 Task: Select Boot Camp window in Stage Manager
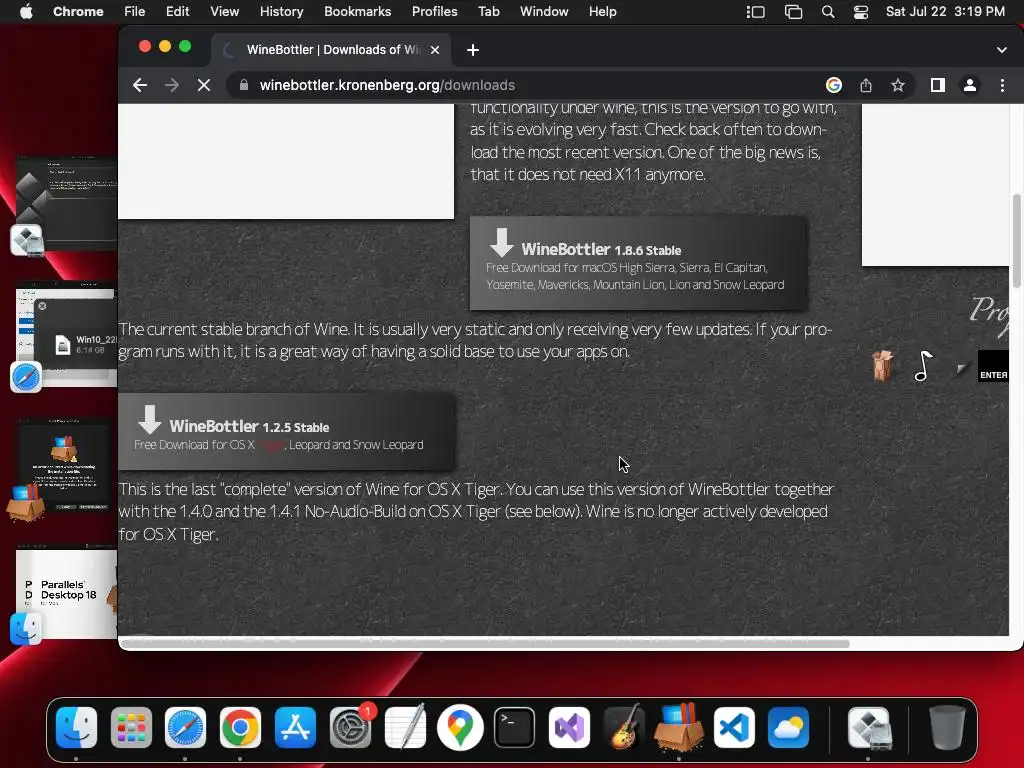pyautogui.click(x=67, y=203)
